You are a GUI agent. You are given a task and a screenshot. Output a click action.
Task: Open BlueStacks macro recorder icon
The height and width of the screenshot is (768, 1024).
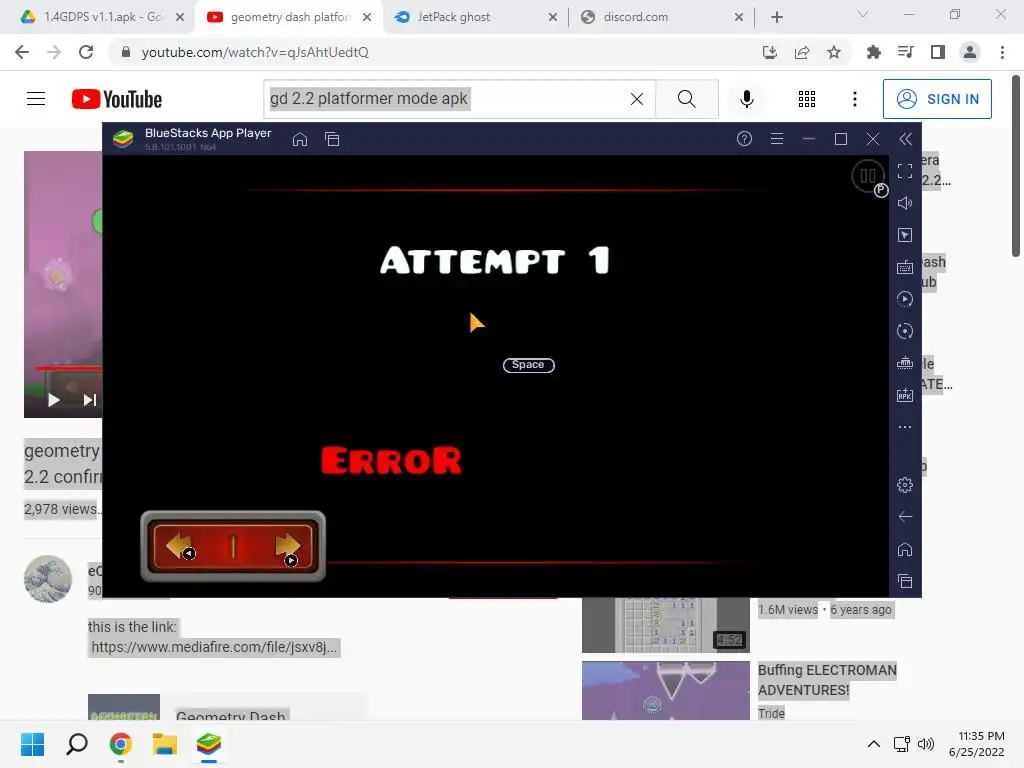904,299
